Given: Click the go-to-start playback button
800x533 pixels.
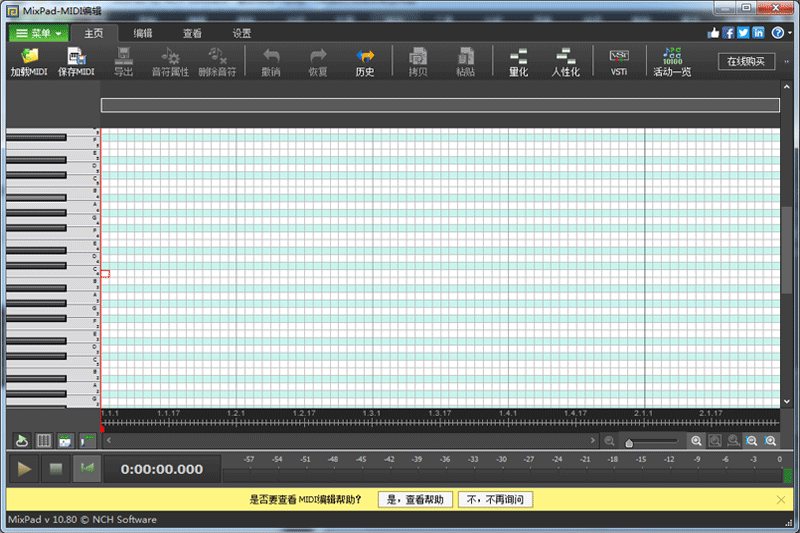Looking at the screenshot, I should [x=87, y=469].
